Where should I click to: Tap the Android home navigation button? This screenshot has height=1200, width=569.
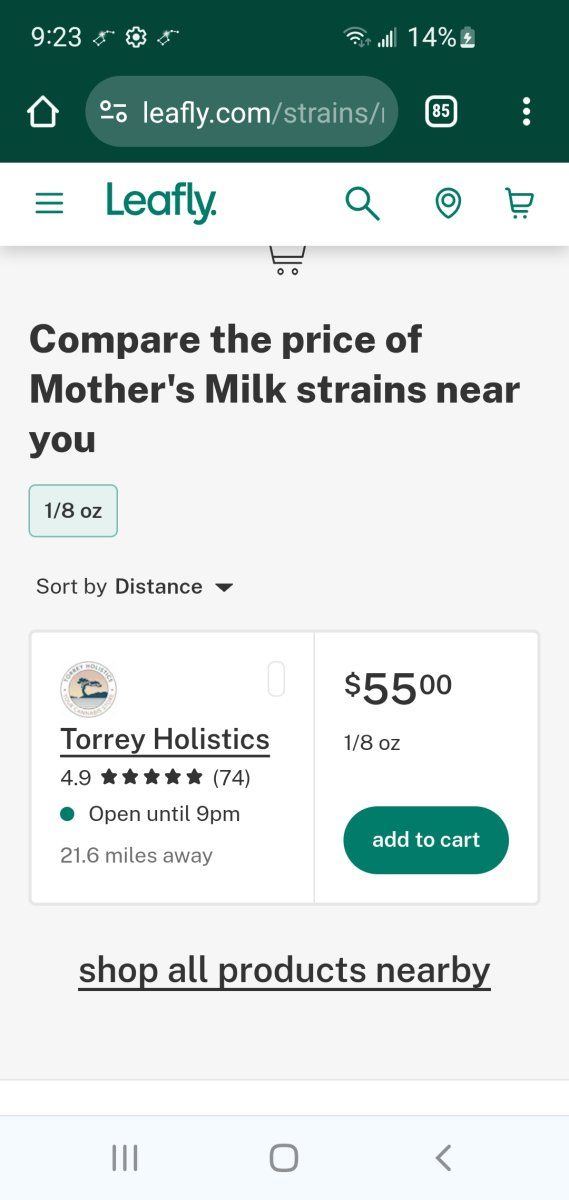point(284,1158)
